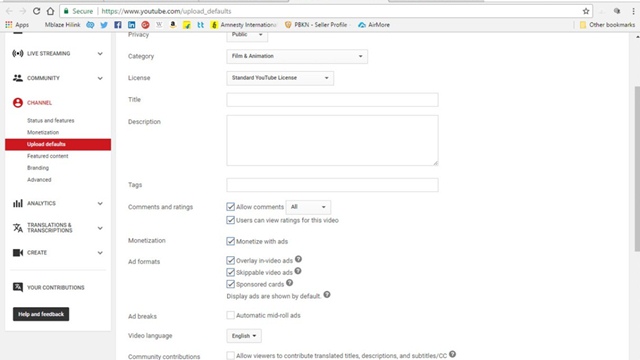
Task: Toggle Allow comments checkbox
Action: (x=231, y=207)
